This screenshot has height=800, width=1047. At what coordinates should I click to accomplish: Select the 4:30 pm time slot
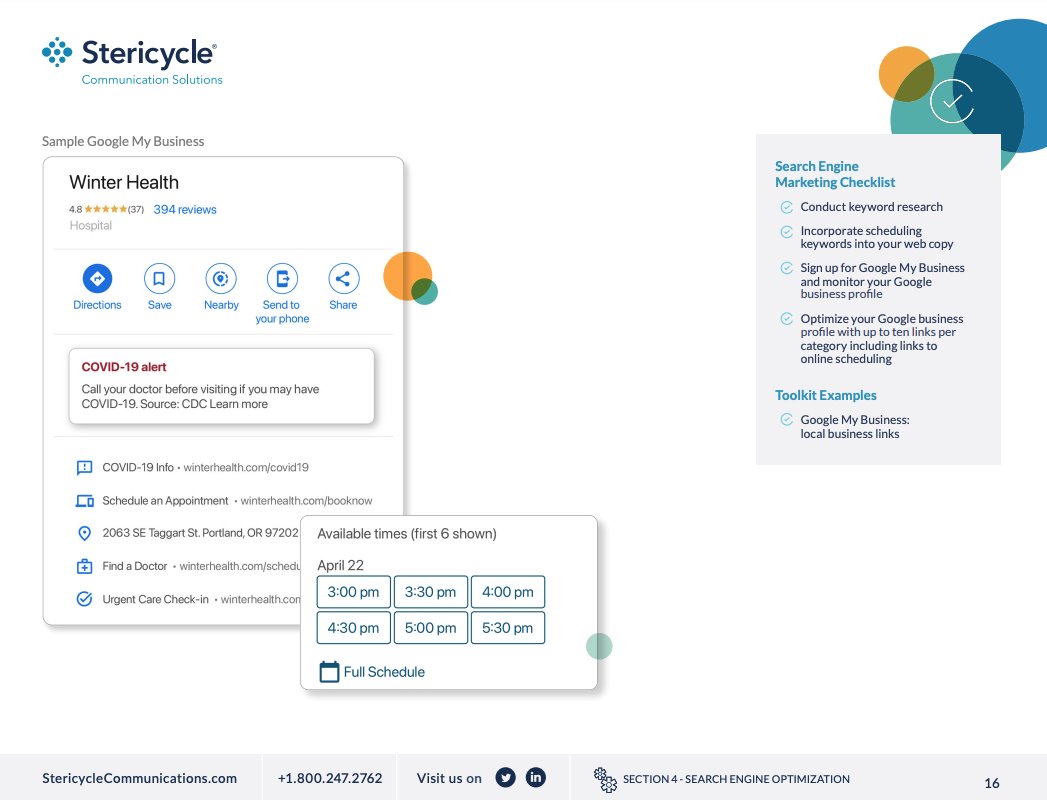click(x=353, y=628)
